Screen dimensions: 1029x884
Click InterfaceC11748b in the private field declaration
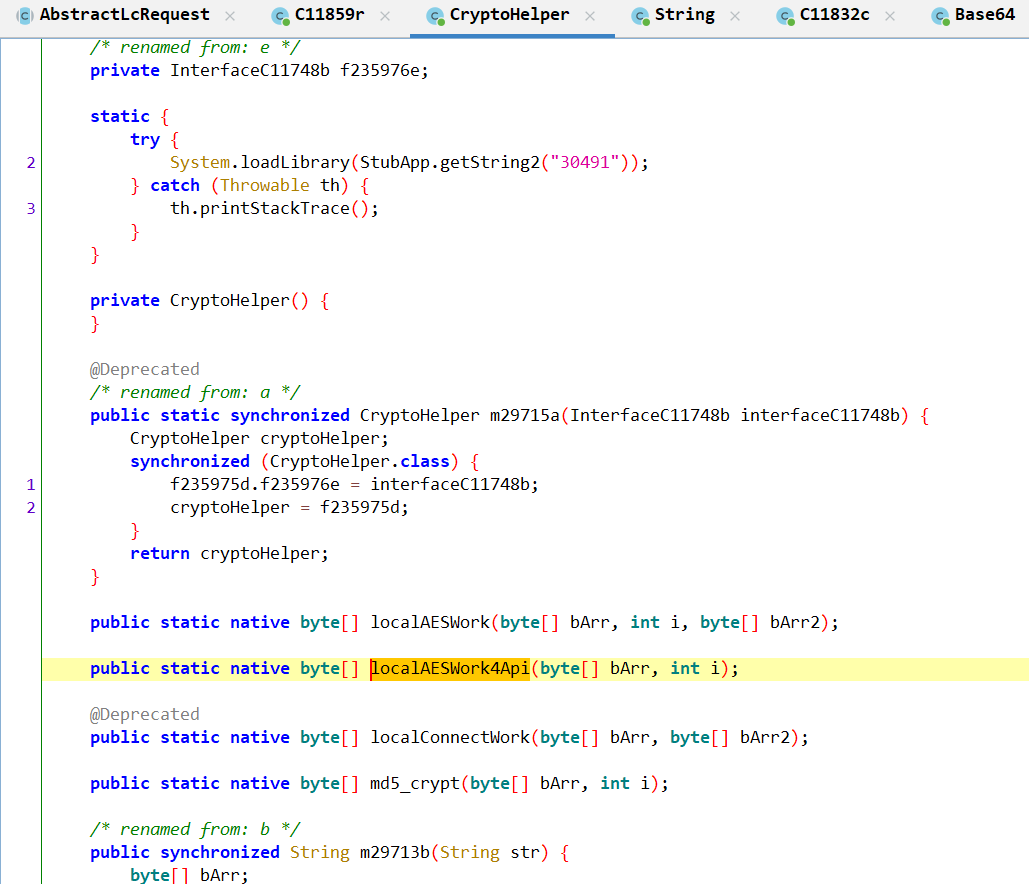pos(250,70)
